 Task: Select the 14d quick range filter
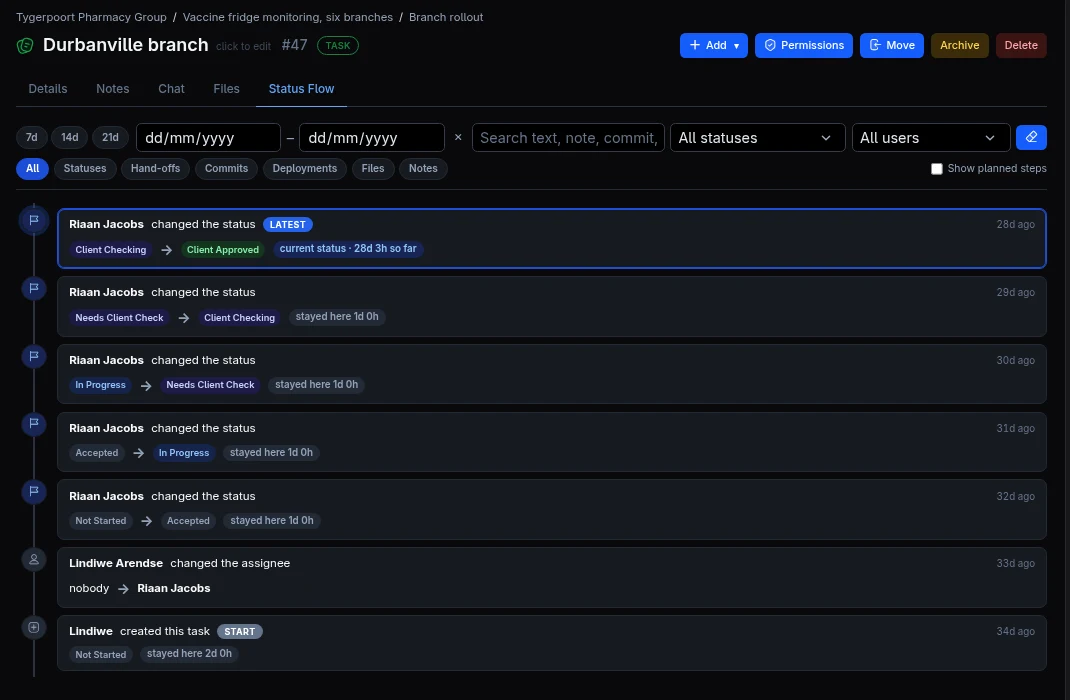pyautogui.click(x=70, y=137)
